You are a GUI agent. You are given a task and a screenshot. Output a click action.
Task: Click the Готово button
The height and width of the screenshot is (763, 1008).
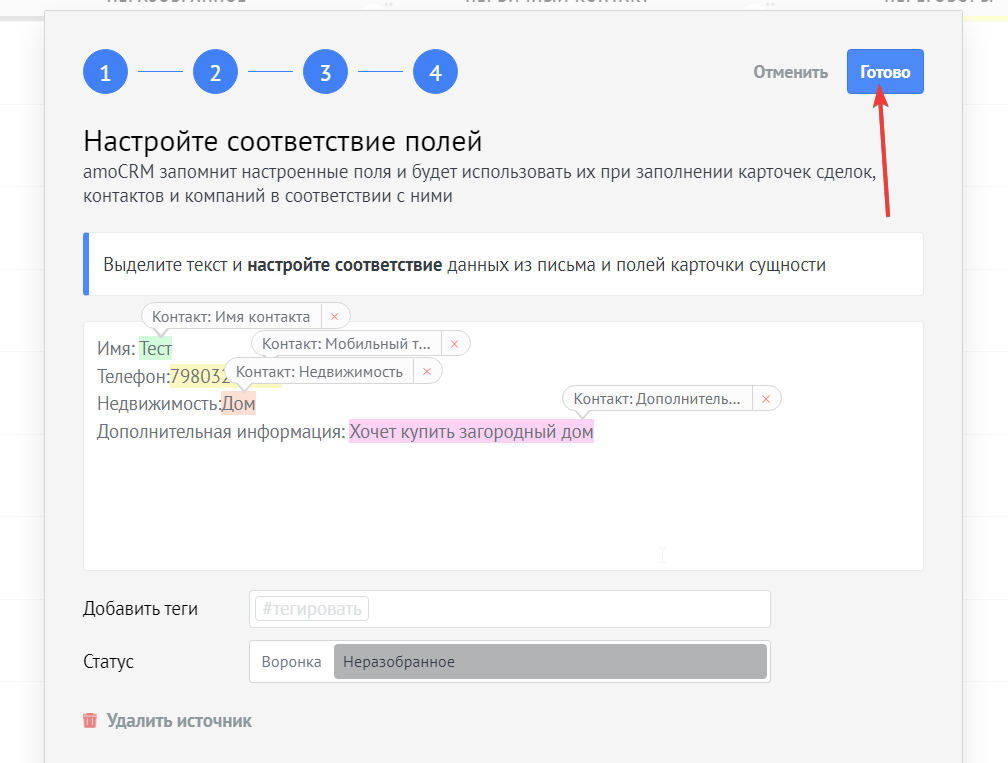[x=885, y=72]
